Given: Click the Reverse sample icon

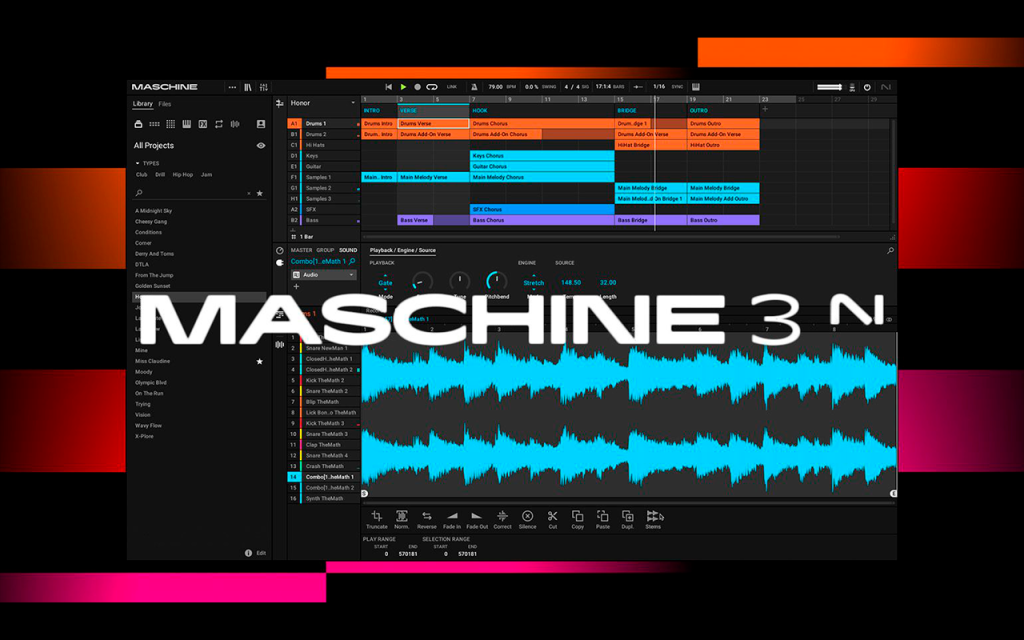Looking at the screenshot, I should coord(426,520).
